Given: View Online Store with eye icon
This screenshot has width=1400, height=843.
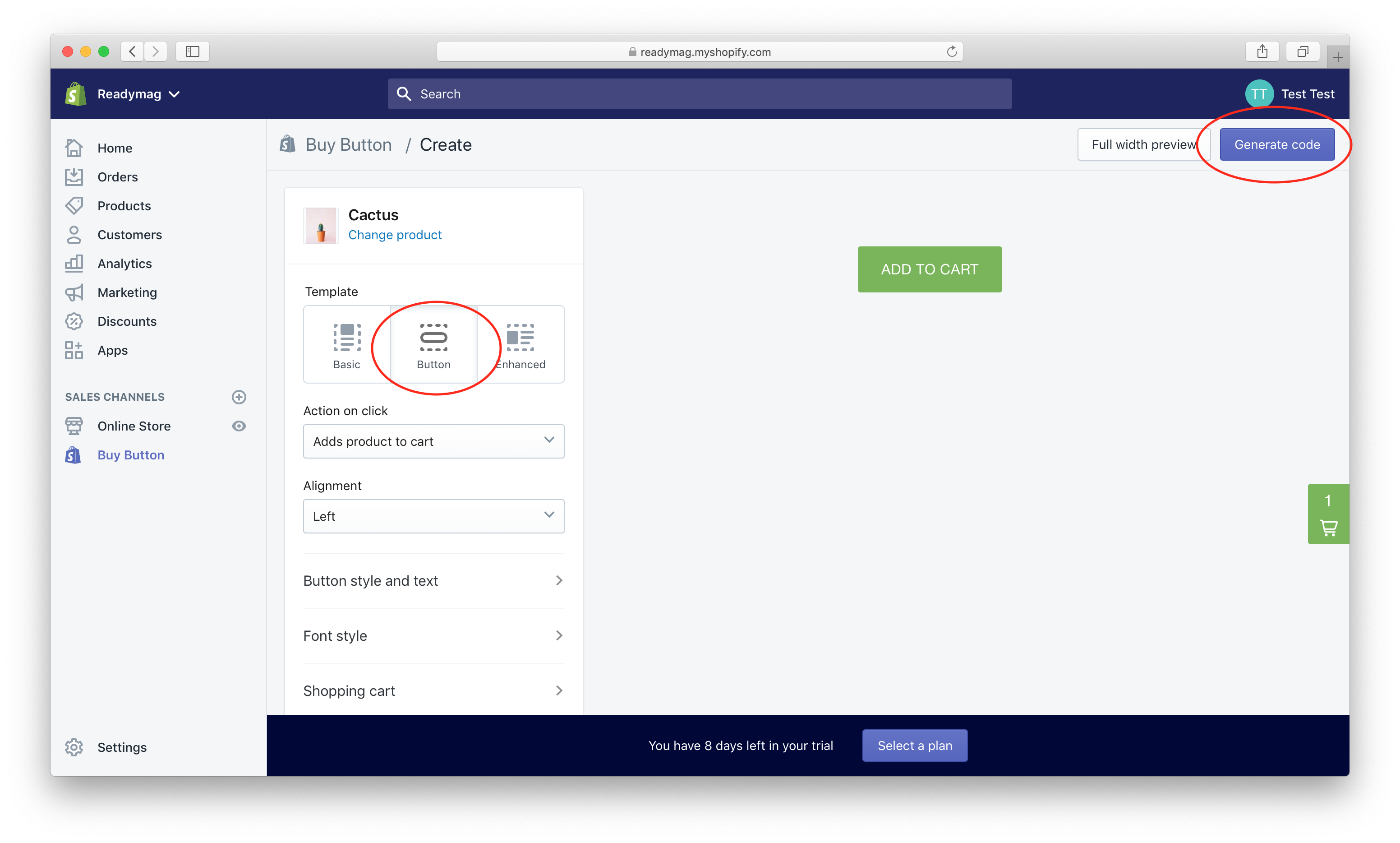Looking at the screenshot, I should tap(239, 426).
